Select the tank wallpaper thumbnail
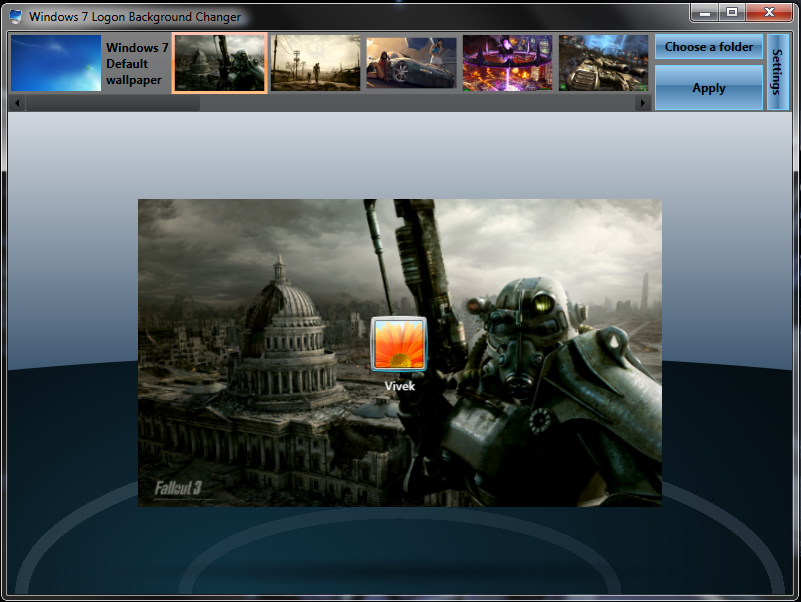This screenshot has height=602, width=801. (603, 62)
